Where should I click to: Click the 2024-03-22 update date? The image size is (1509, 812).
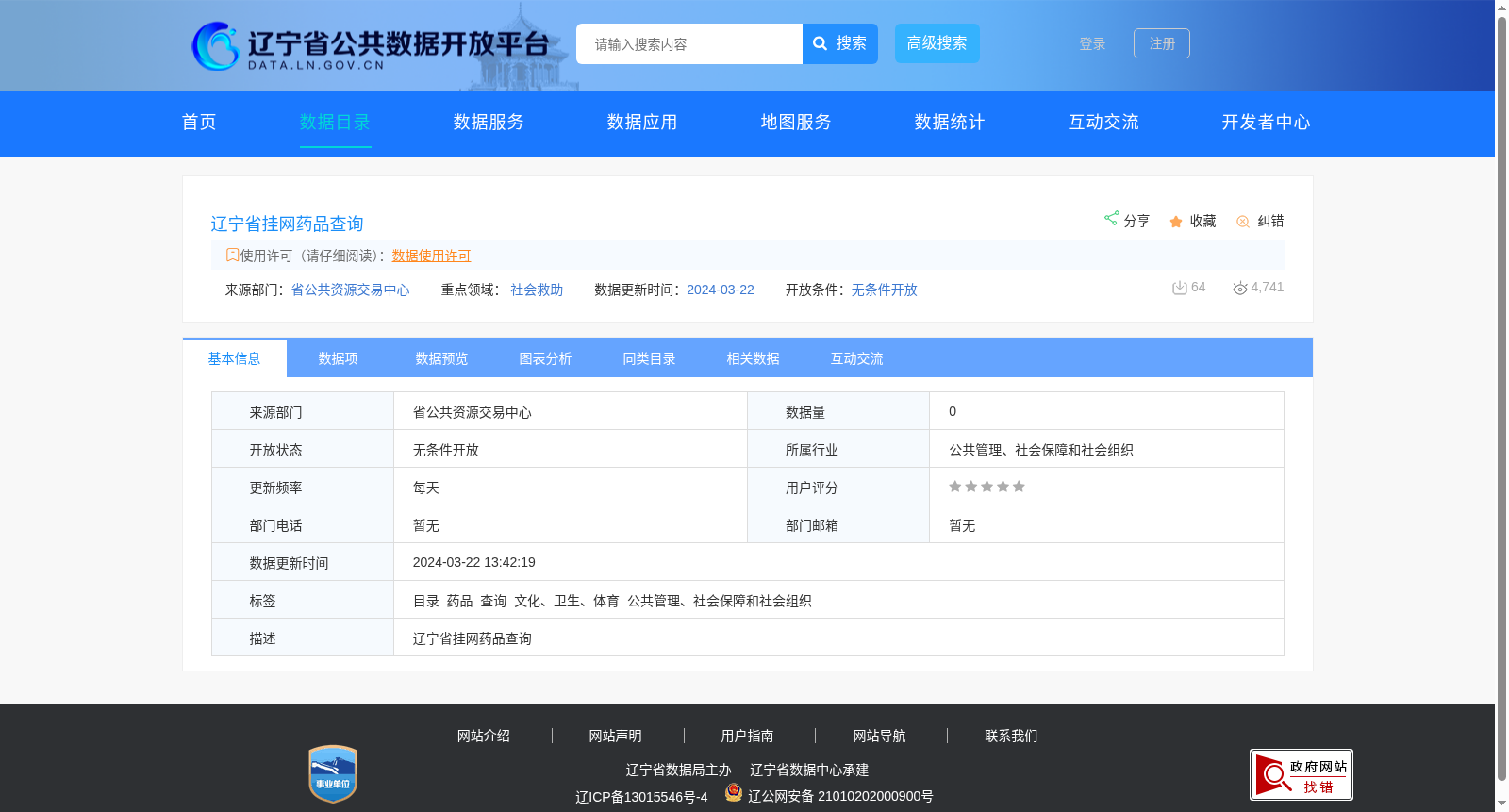721,290
